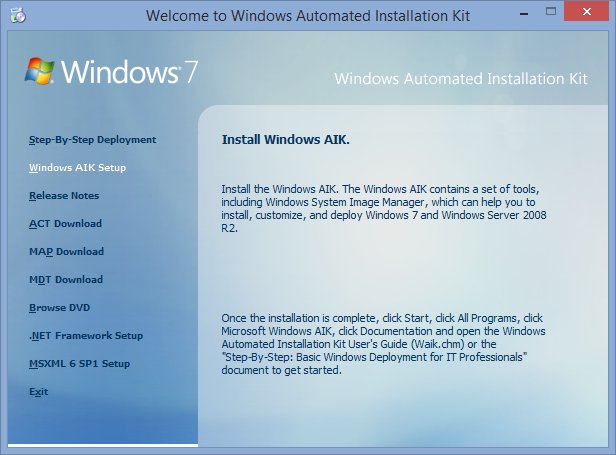The image size is (616, 455).
Task: Start .NET Framework Setup
Action: coord(86,336)
